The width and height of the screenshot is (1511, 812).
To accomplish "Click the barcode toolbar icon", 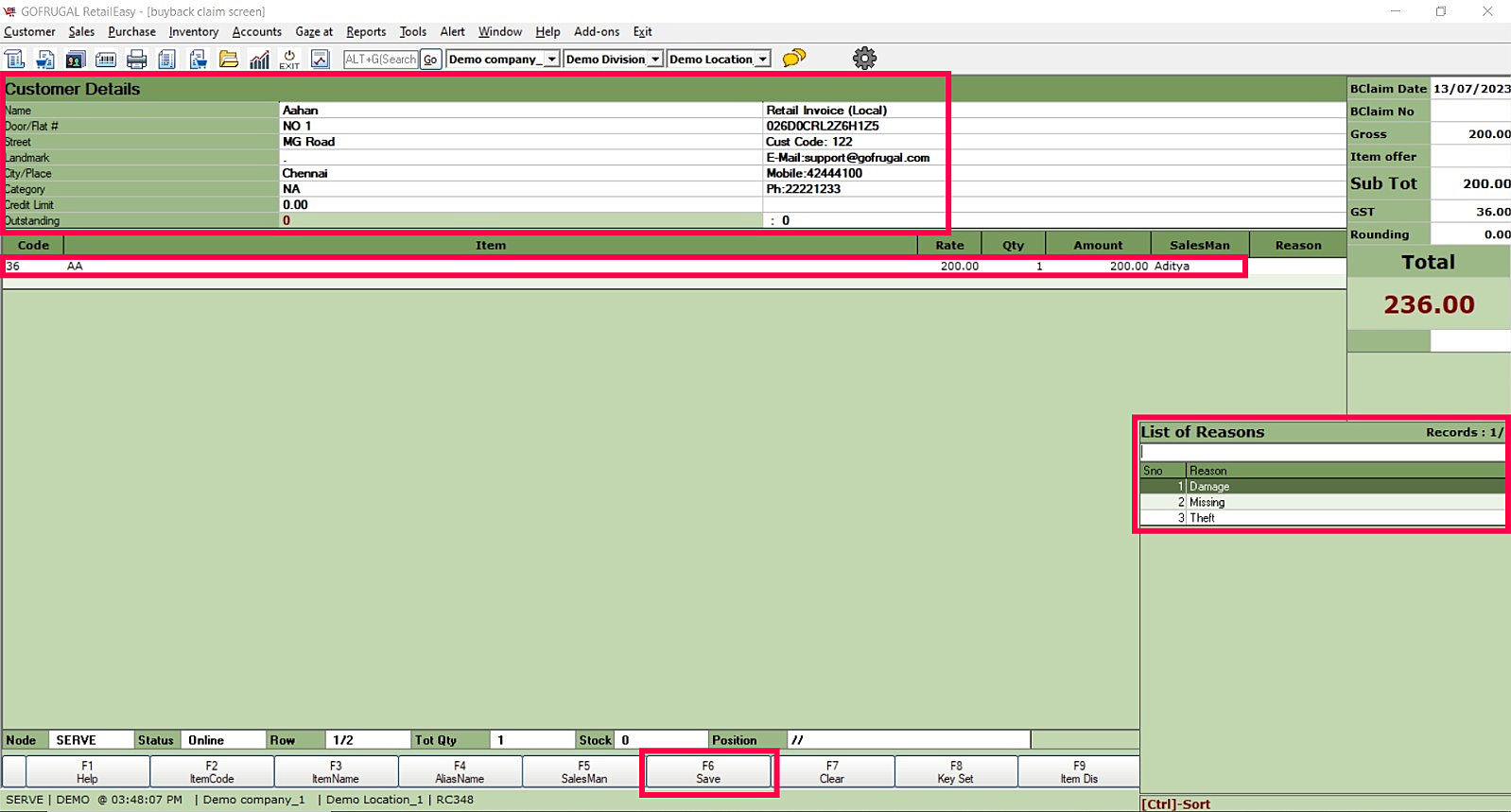I will point(106,59).
